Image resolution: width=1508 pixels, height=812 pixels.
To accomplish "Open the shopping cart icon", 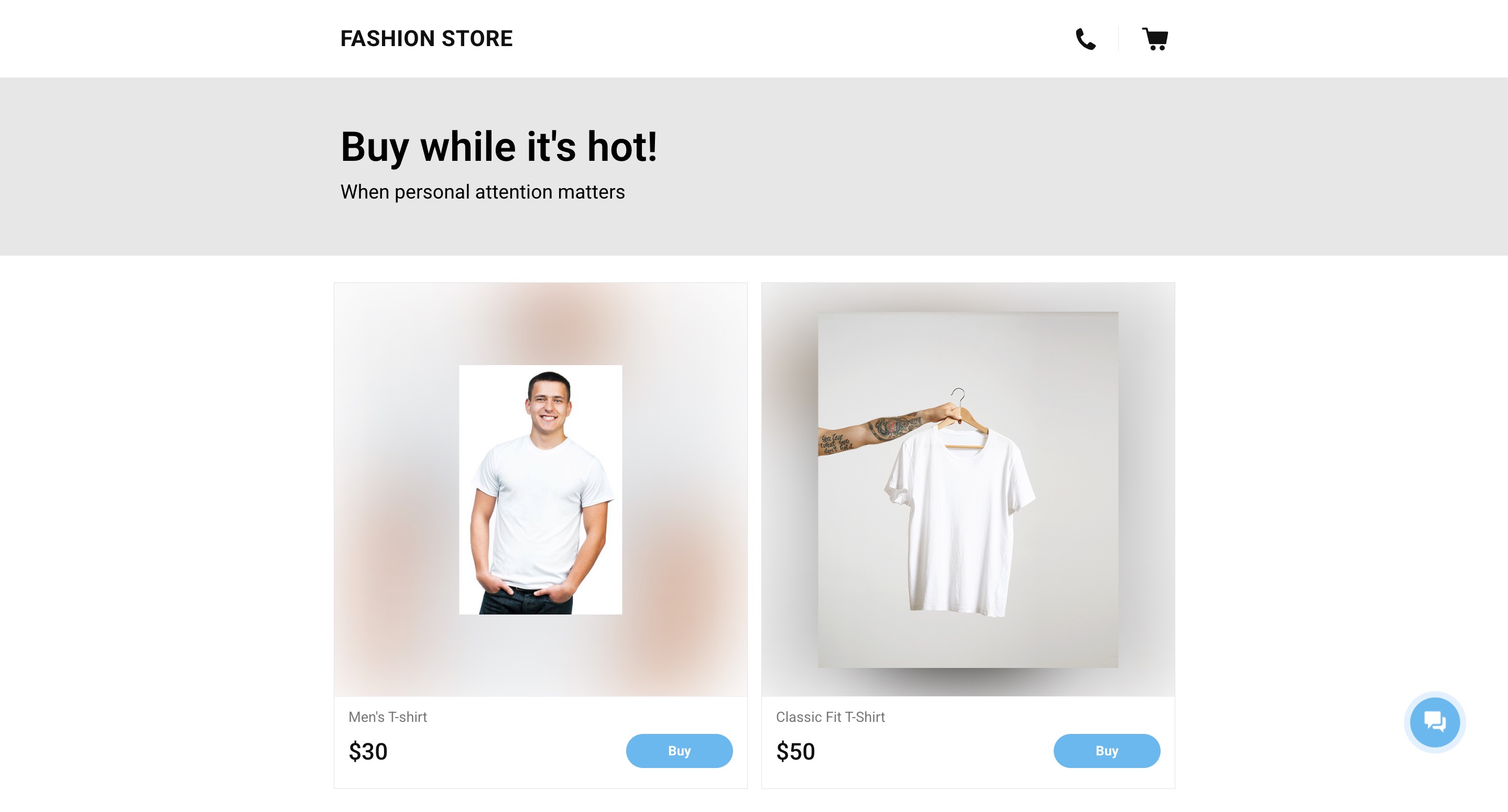I will pyautogui.click(x=1155, y=39).
